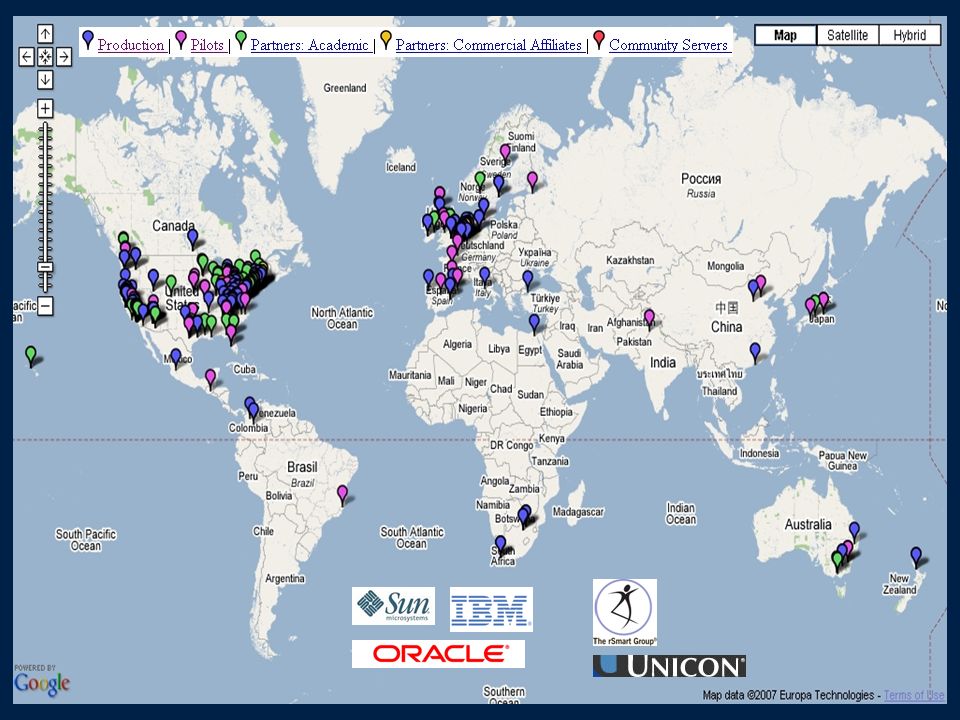
Task: Click the rSmart Group logo
Action: tap(624, 612)
